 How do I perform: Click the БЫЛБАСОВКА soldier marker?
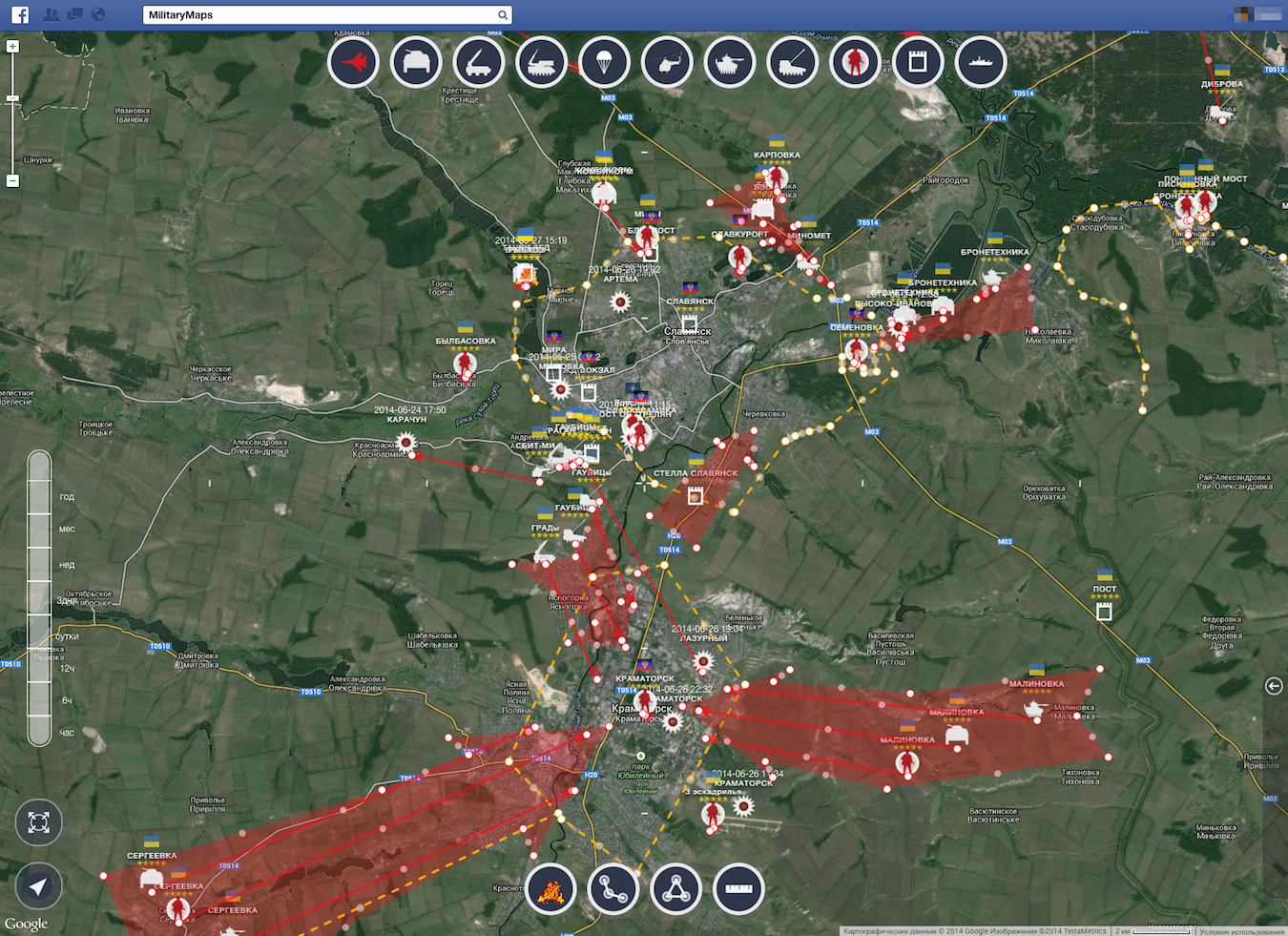(x=466, y=364)
